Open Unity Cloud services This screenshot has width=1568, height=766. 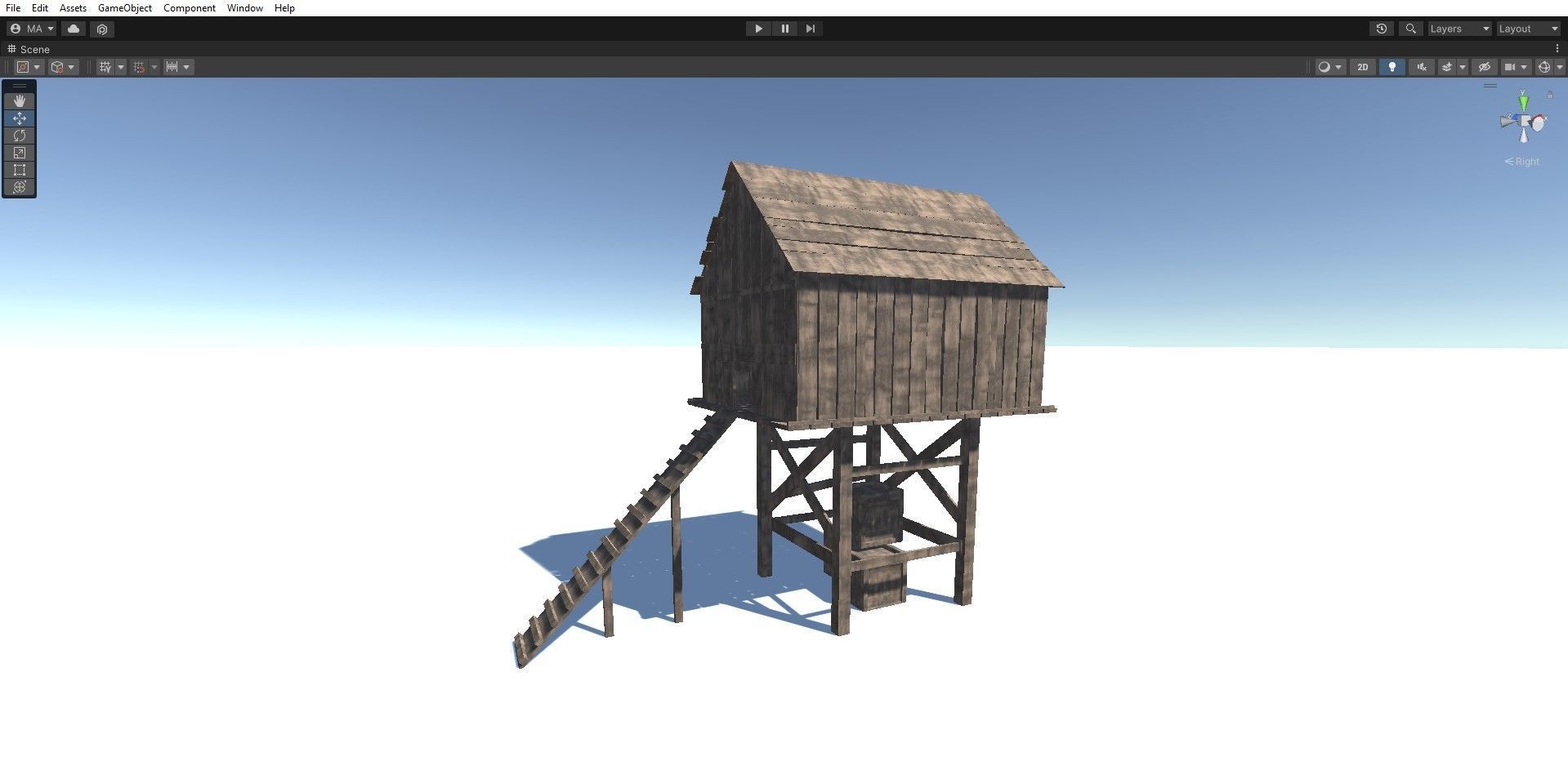point(74,29)
